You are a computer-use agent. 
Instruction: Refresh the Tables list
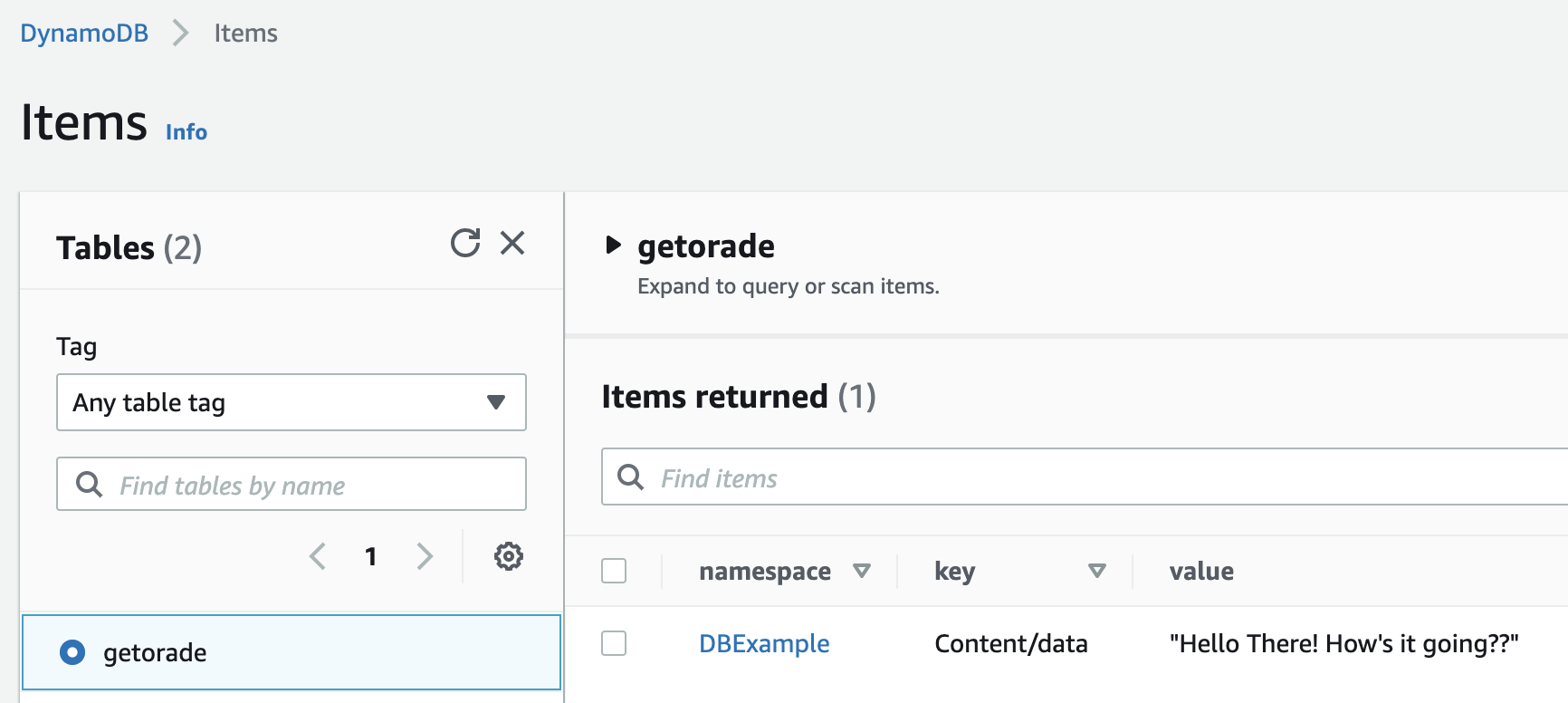click(465, 243)
